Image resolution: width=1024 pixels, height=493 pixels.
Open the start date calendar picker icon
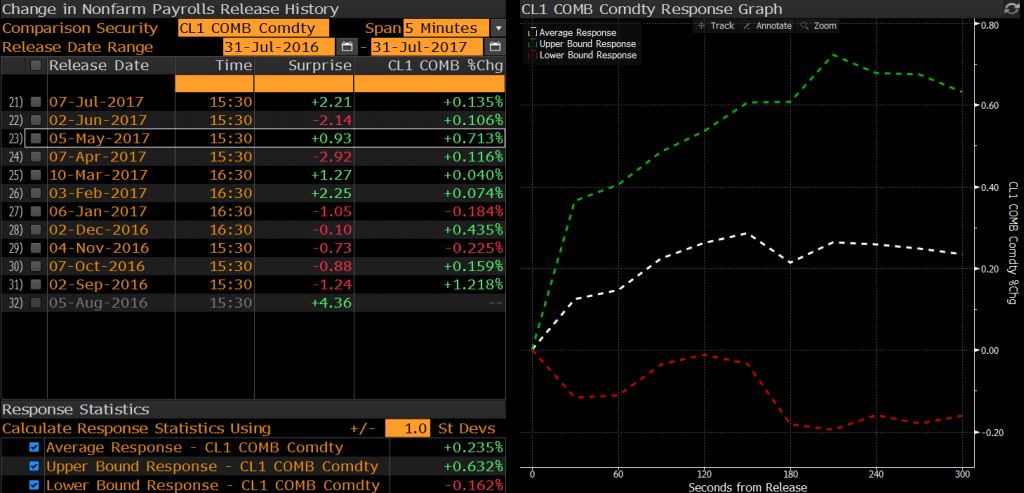[x=347, y=47]
